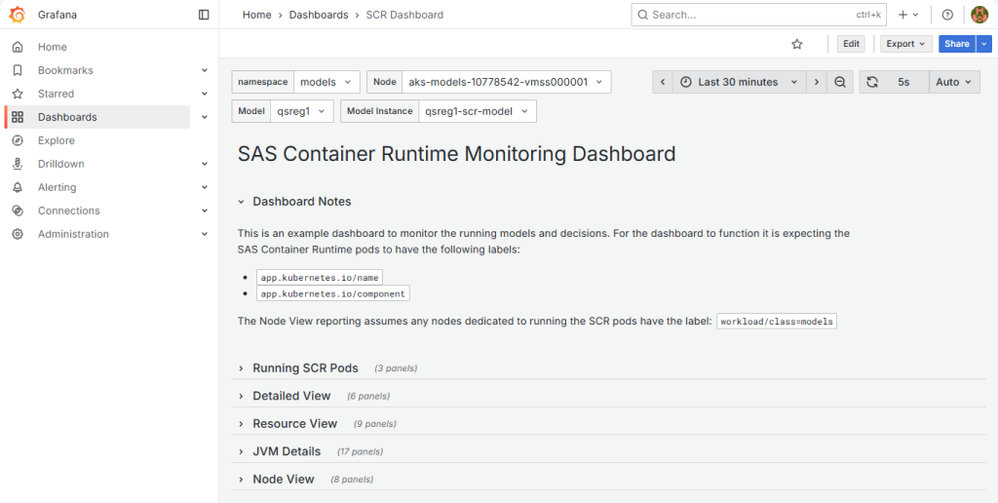The width and height of the screenshot is (998, 503).
Task: Click the SCR Dashboard breadcrumb
Action: pyautogui.click(x=405, y=15)
